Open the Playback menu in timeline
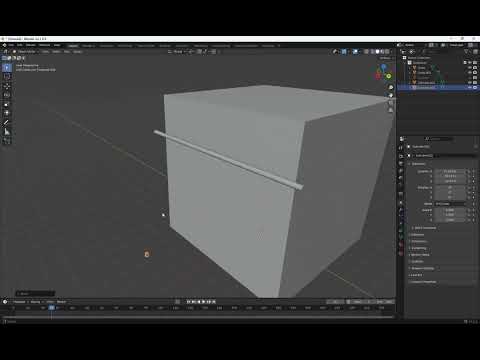This screenshot has width=480, height=360. point(19,302)
